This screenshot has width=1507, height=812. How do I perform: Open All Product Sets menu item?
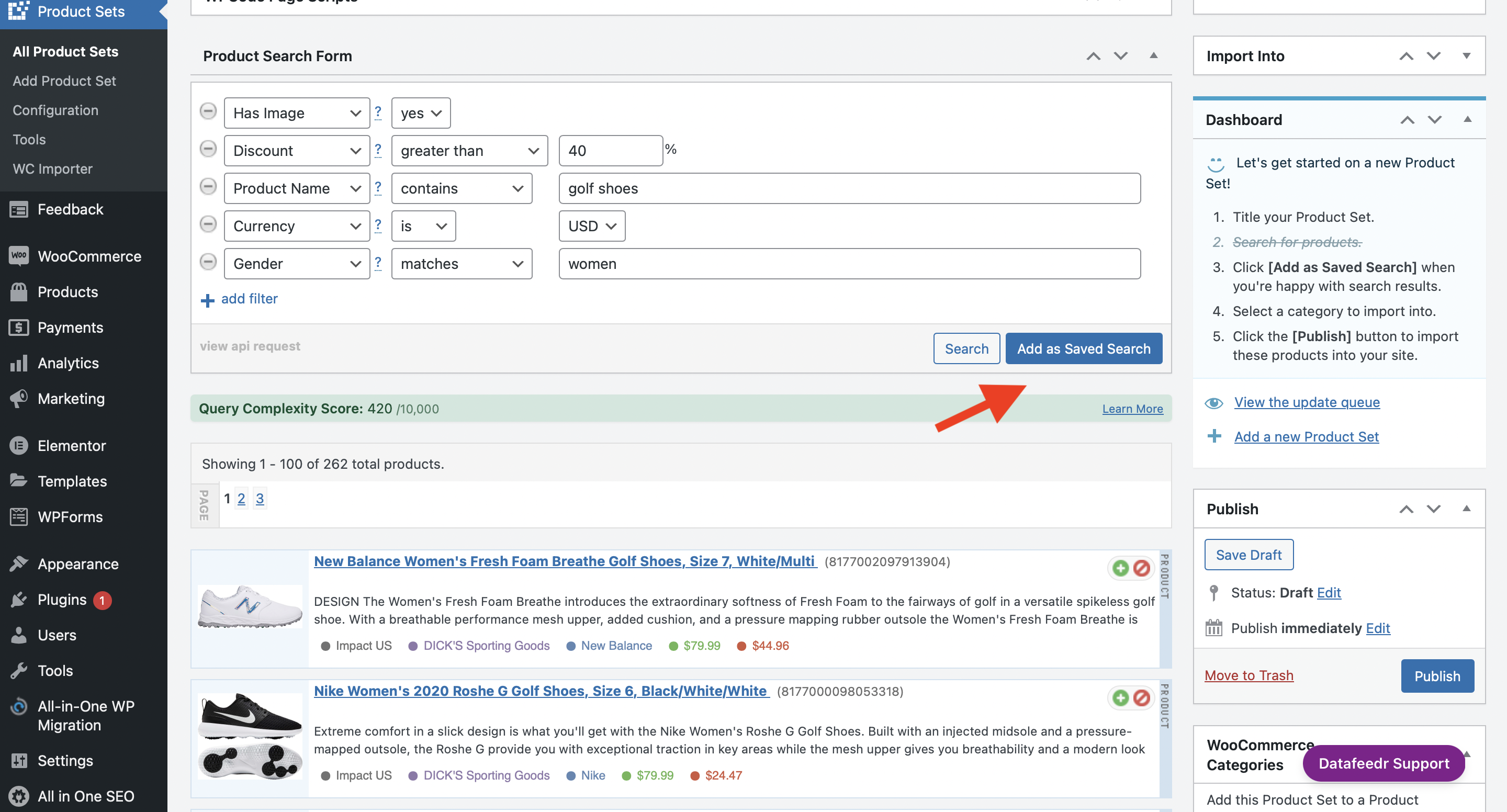tap(65, 51)
